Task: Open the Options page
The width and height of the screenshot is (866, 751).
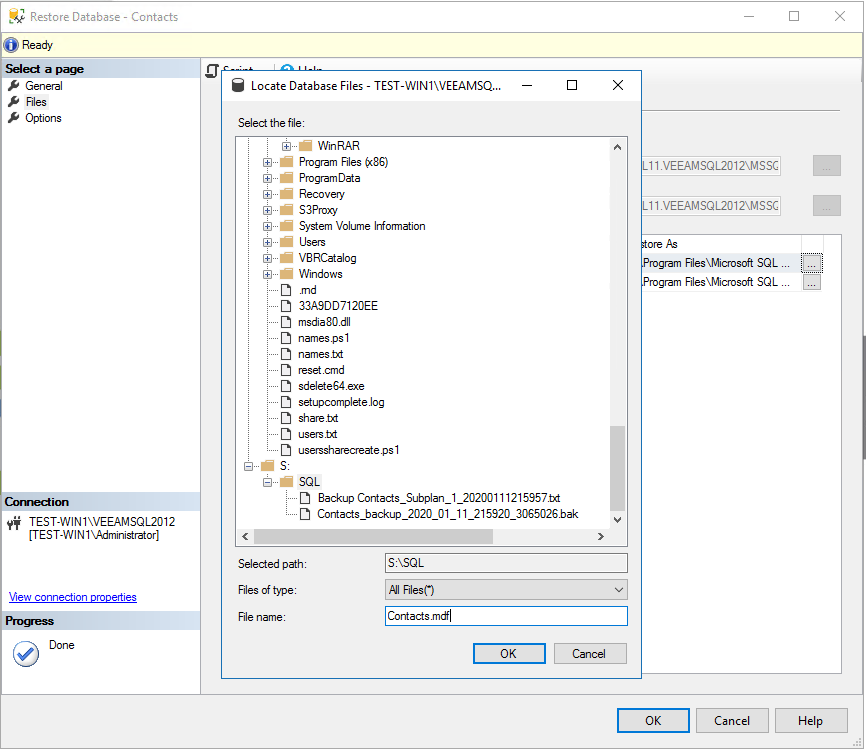Action: click(43, 118)
